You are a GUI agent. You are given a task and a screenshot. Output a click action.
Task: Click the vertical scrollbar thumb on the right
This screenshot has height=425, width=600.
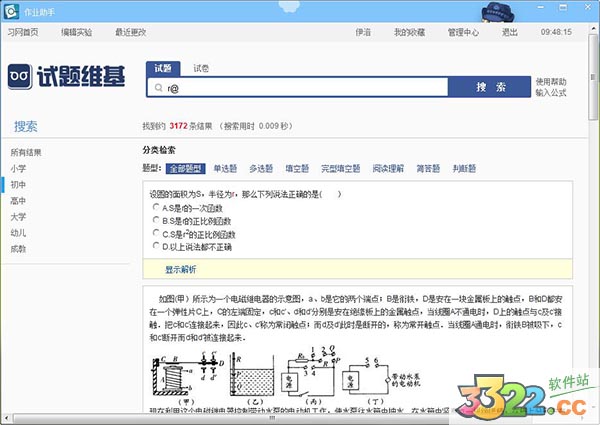pyautogui.click(x=593, y=78)
